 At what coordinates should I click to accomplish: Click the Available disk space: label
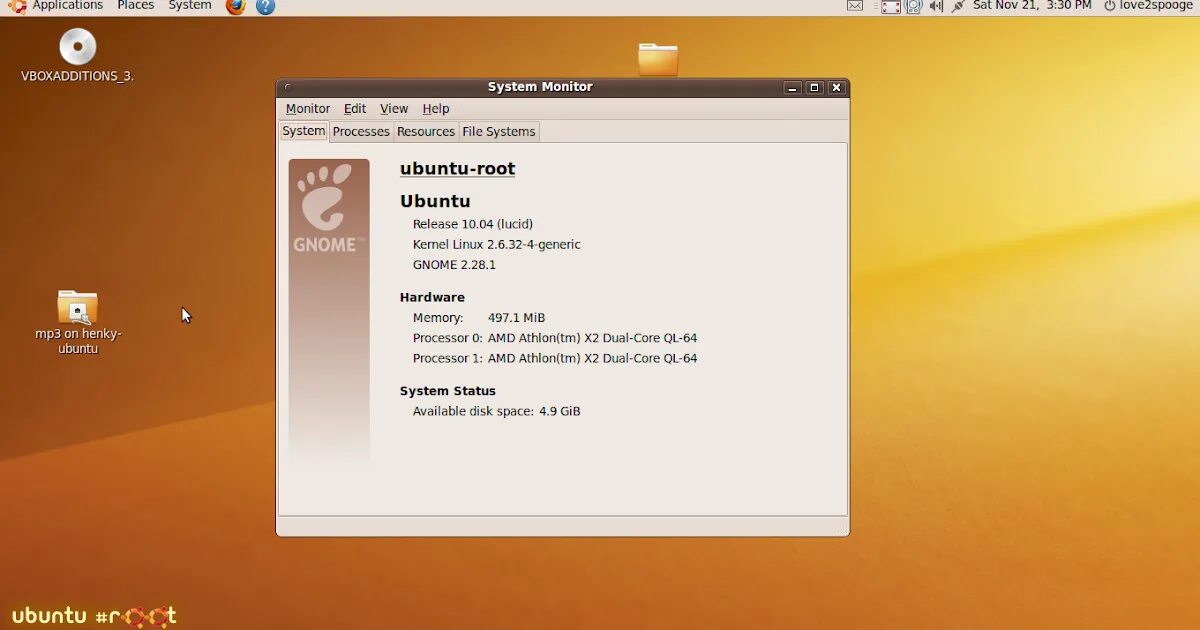pyautogui.click(x=473, y=411)
